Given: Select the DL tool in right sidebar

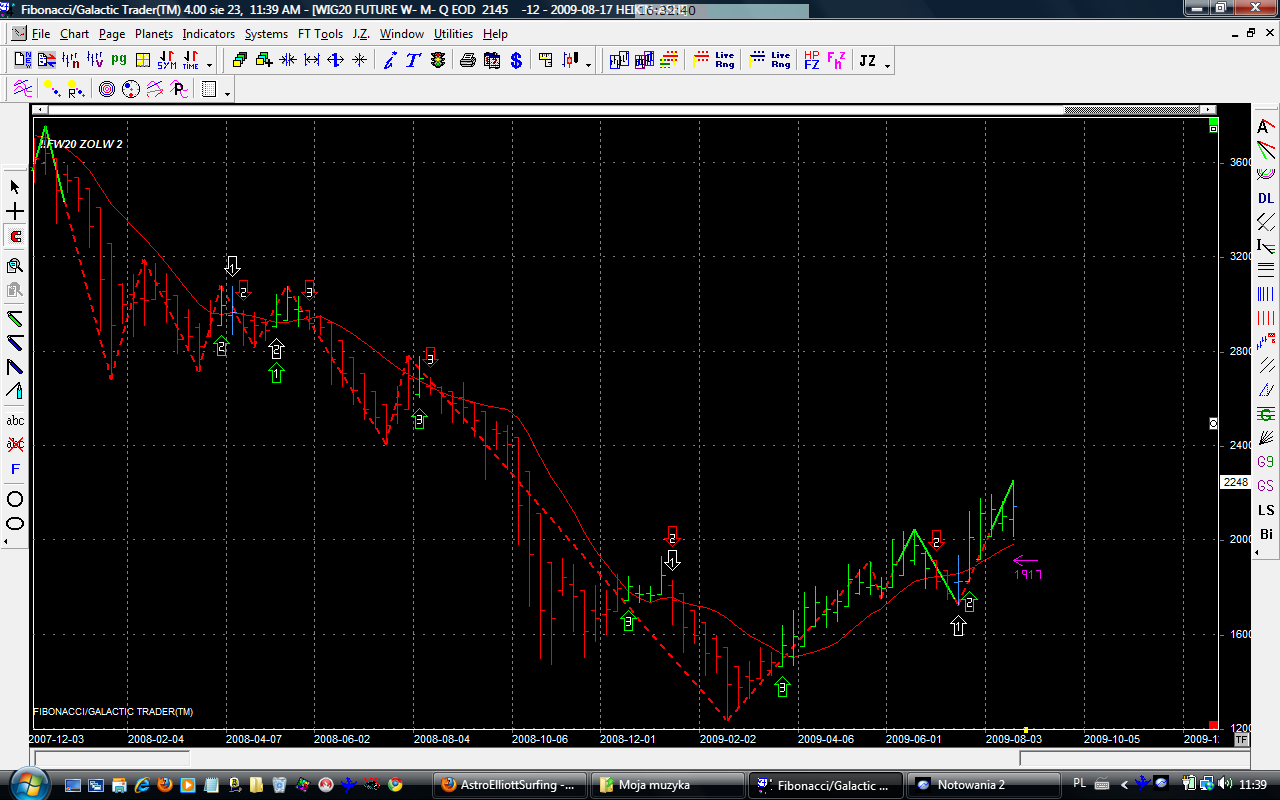Looking at the screenshot, I should 1266,198.
